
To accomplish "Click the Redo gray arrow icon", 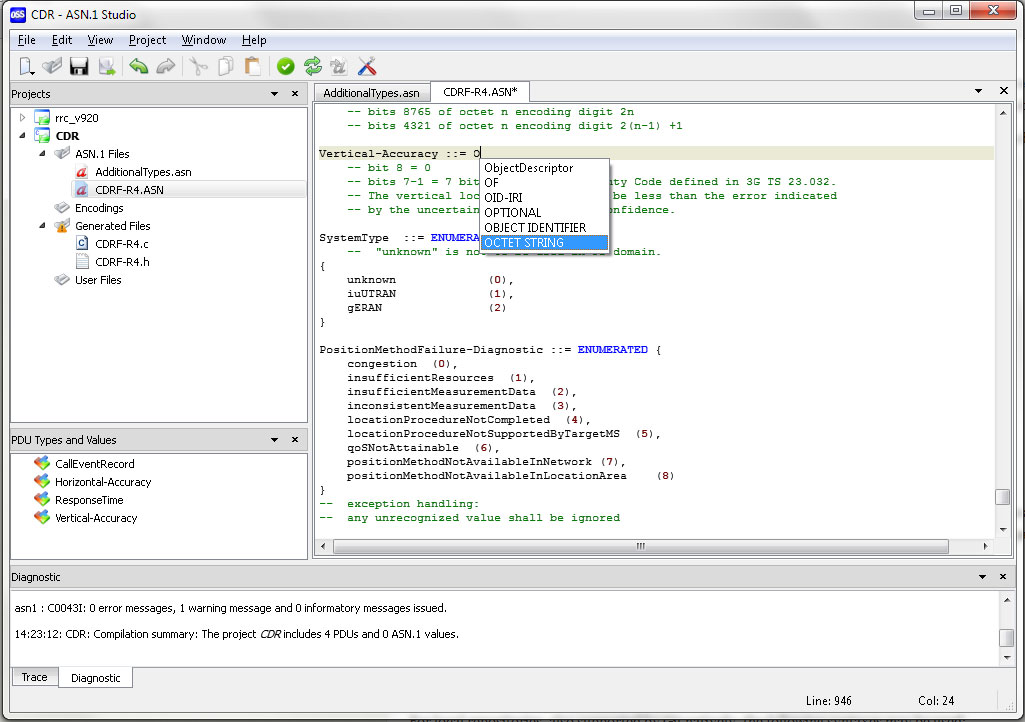I will tap(166, 66).
